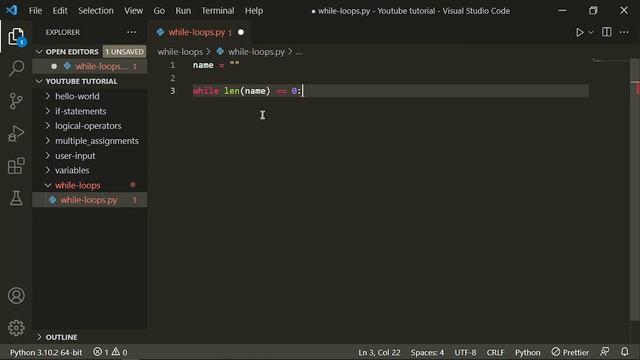Click the editor vertical scrollbar
The height and width of the screenshot is (360, 640).
tap(635, 190)
